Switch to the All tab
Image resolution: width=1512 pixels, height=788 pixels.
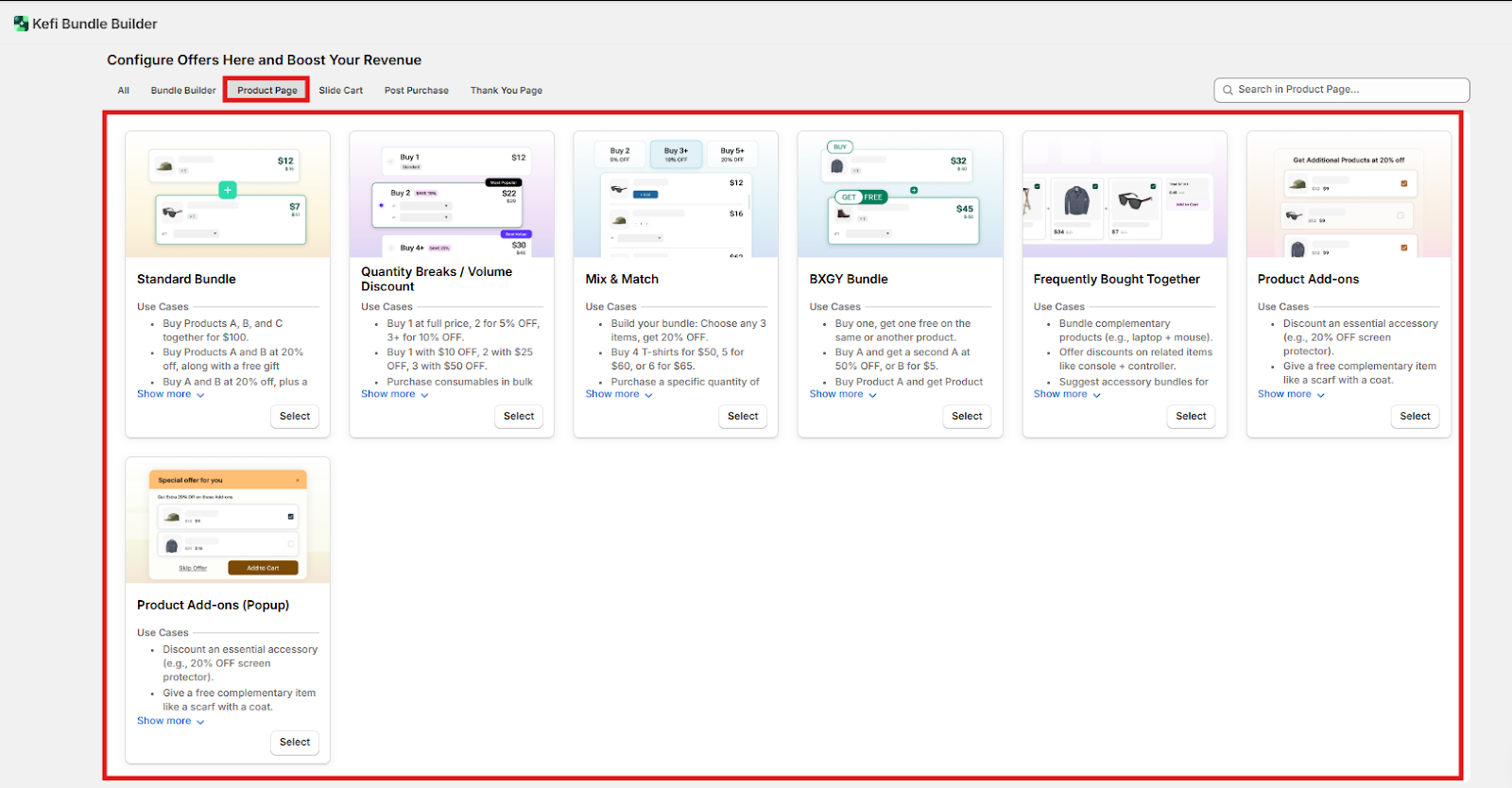click(123, 91)
